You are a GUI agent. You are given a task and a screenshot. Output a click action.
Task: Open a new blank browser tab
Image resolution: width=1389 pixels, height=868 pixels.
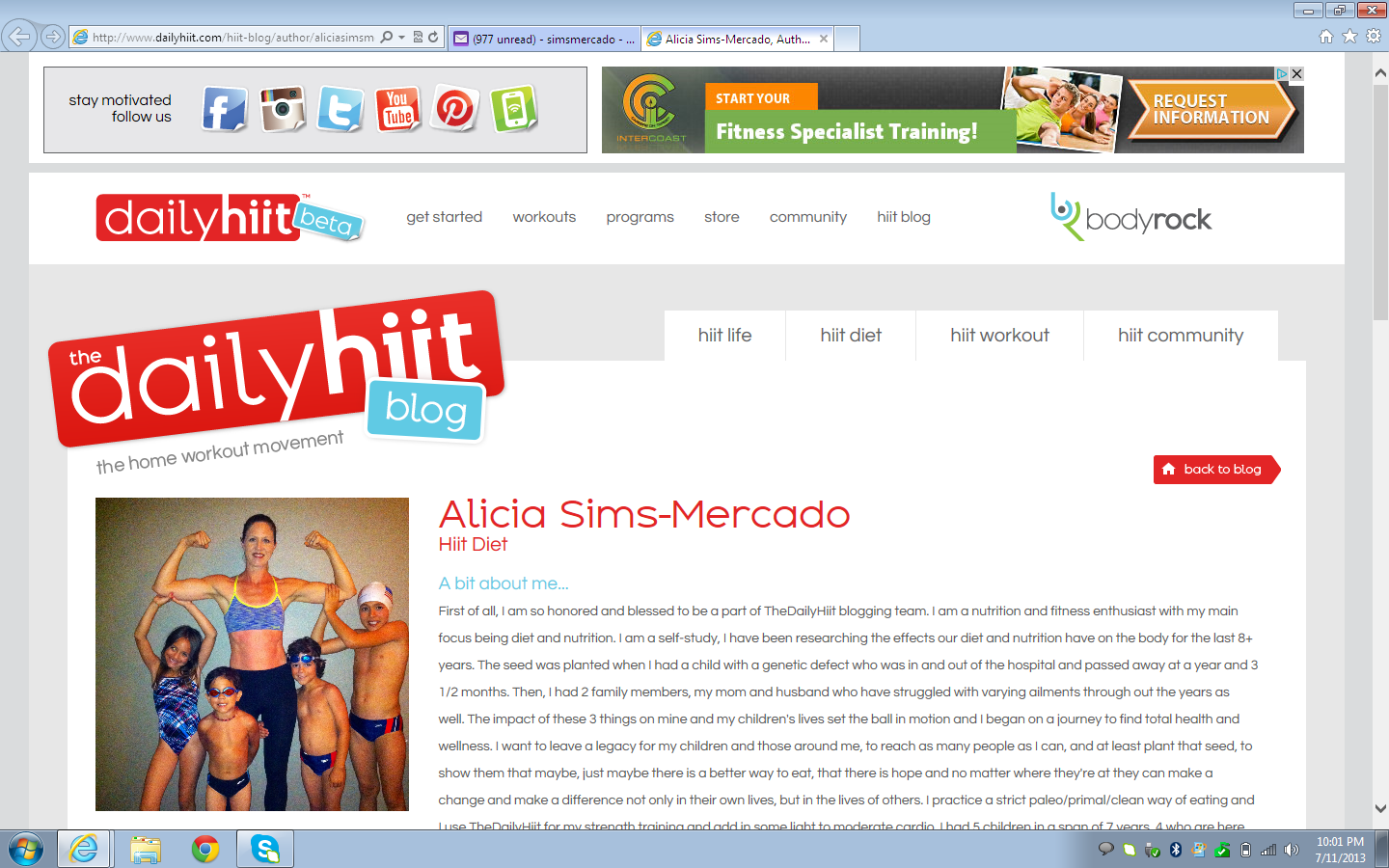pyautogui.click(x=847, y=39)
